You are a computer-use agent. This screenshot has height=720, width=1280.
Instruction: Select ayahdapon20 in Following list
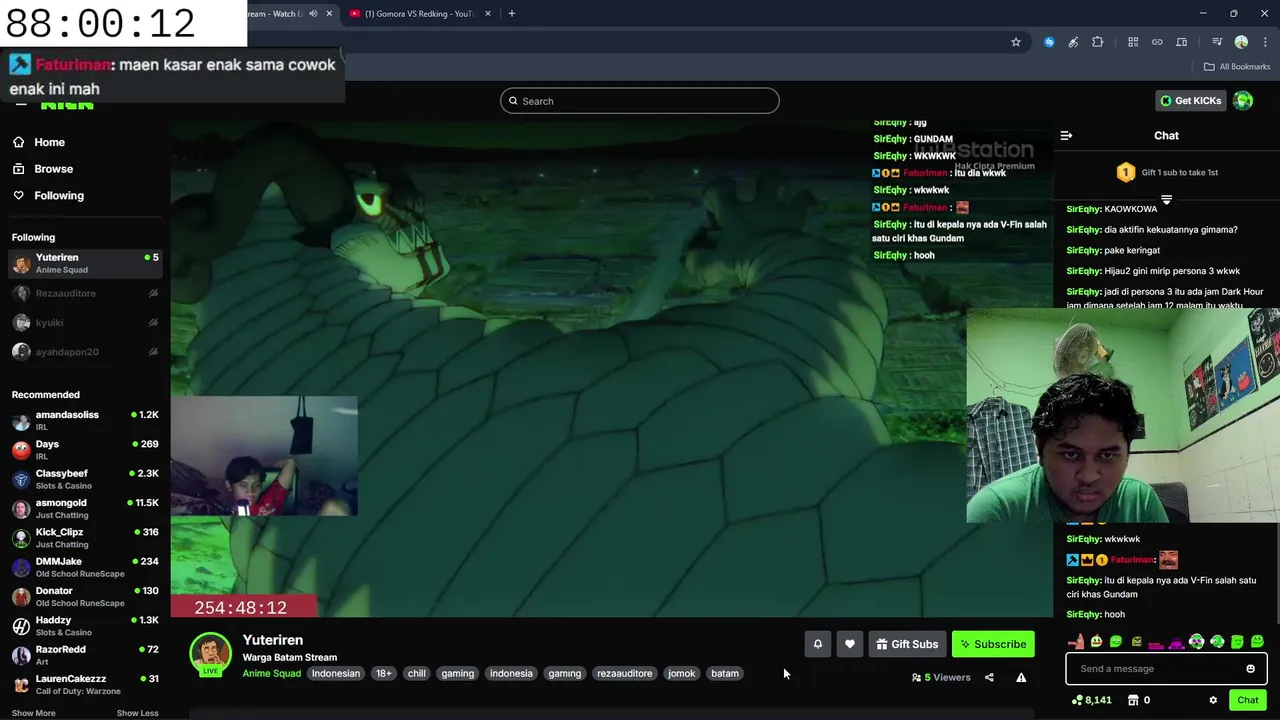point(85,351)
